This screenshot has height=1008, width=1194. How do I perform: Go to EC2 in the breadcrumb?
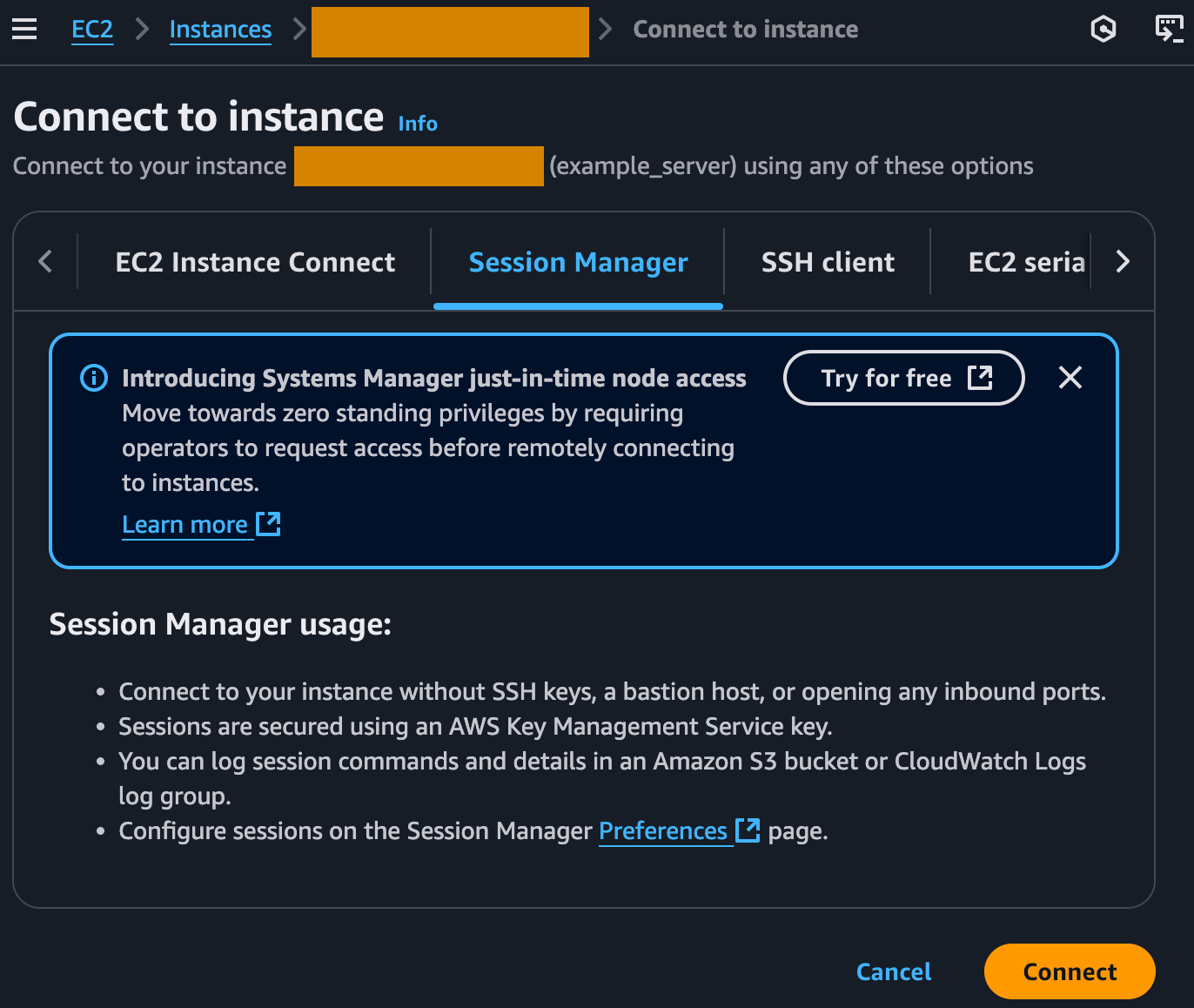point(92,30)
